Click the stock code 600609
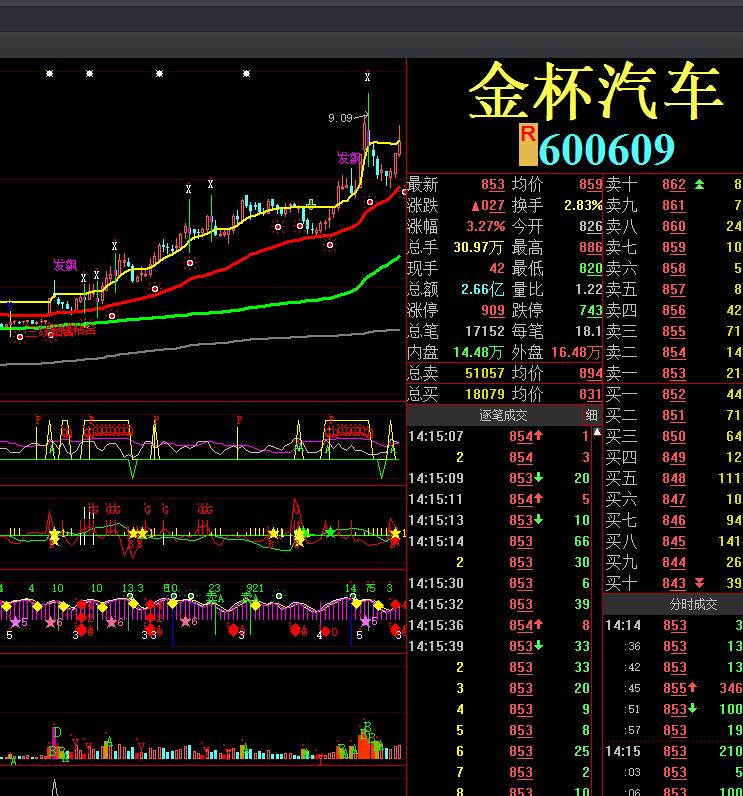The image size is (743, 796). click(606, 149)
